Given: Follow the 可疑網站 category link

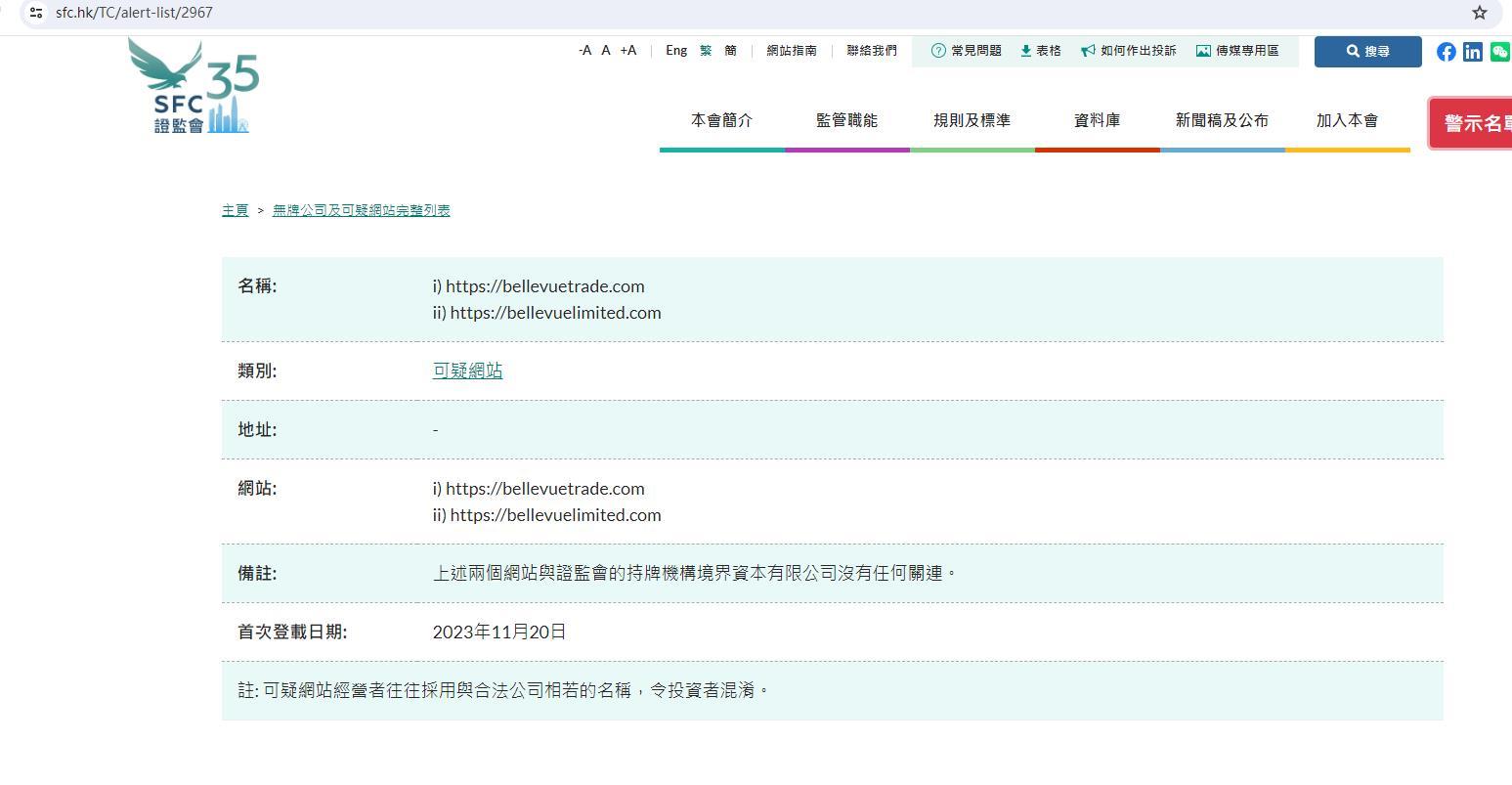Looking at the screenshot, I should click(x=467, y=371).
